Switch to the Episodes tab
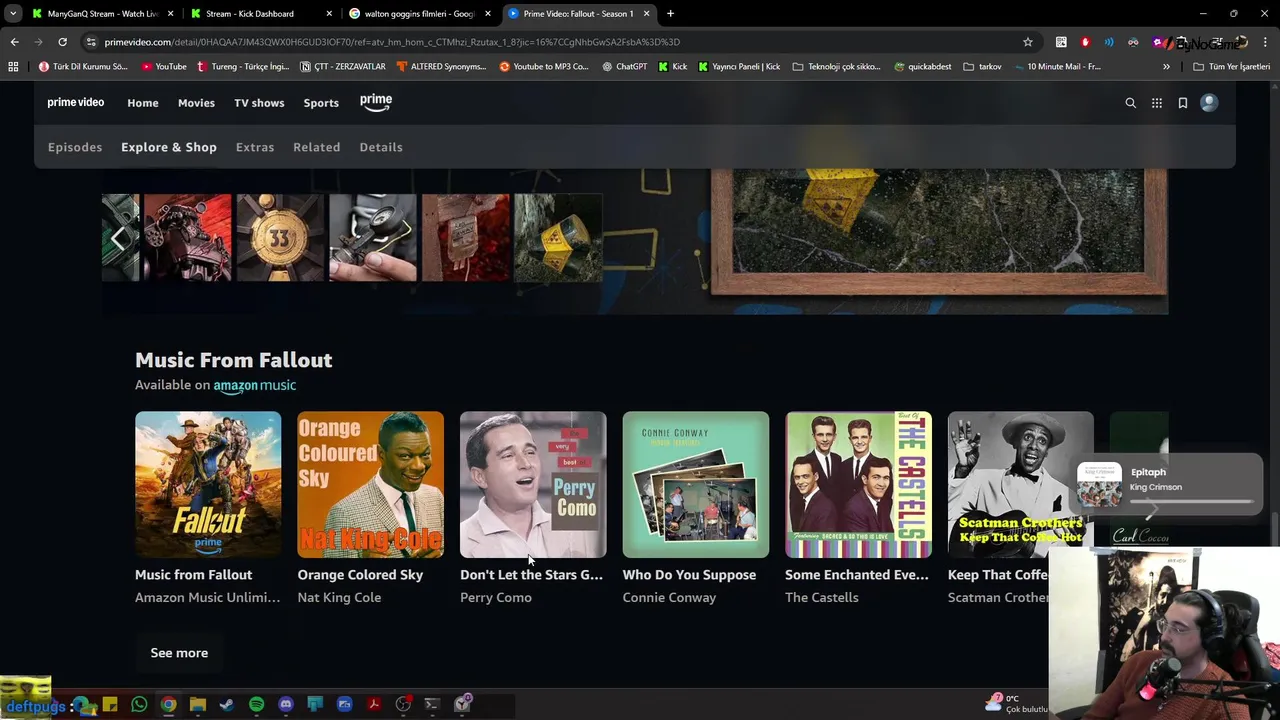The width and height of the screenshot is (1280, 720). 75,147
